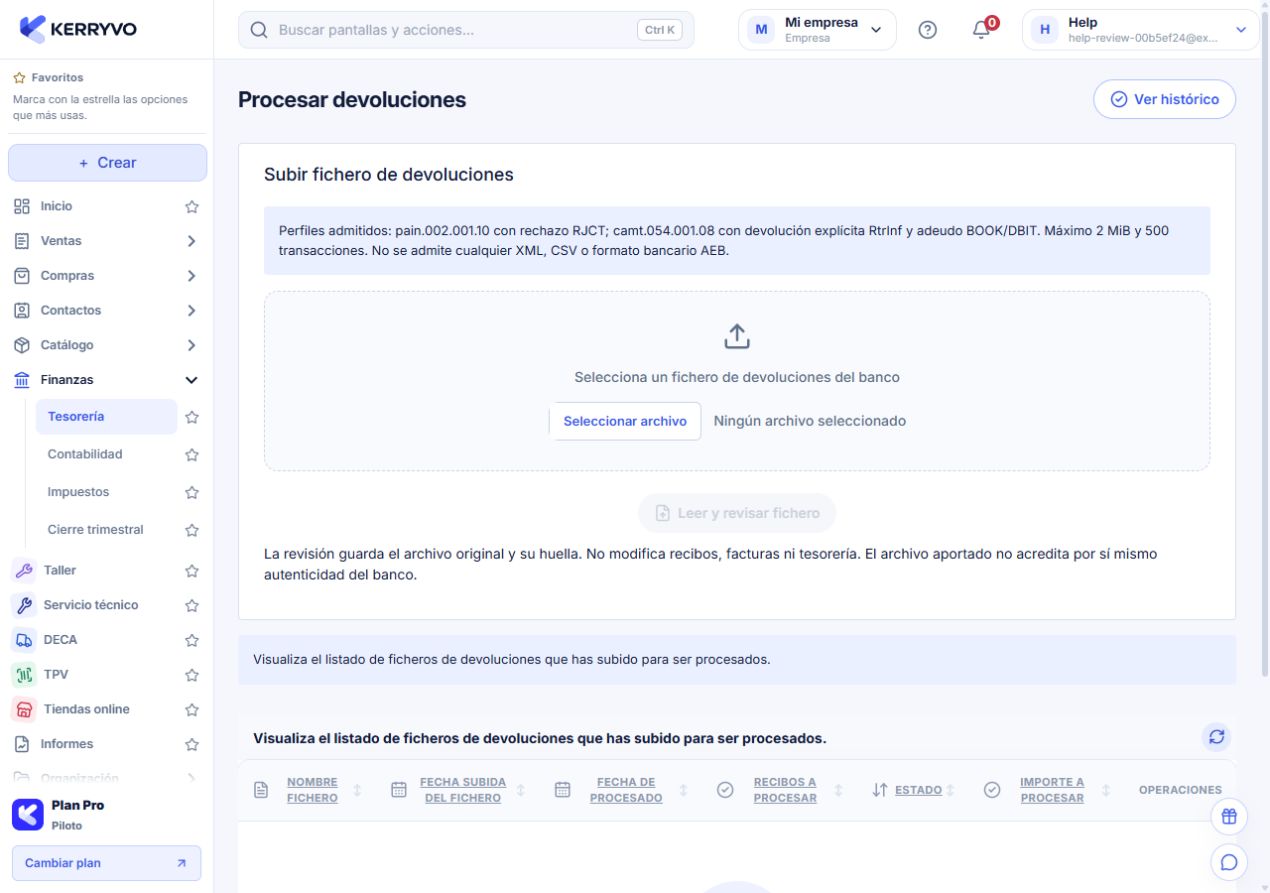Viewport: 1270px width, 893px height.
Task: Sort by Importe a procesar header
Action: (x=1052, y=790)
